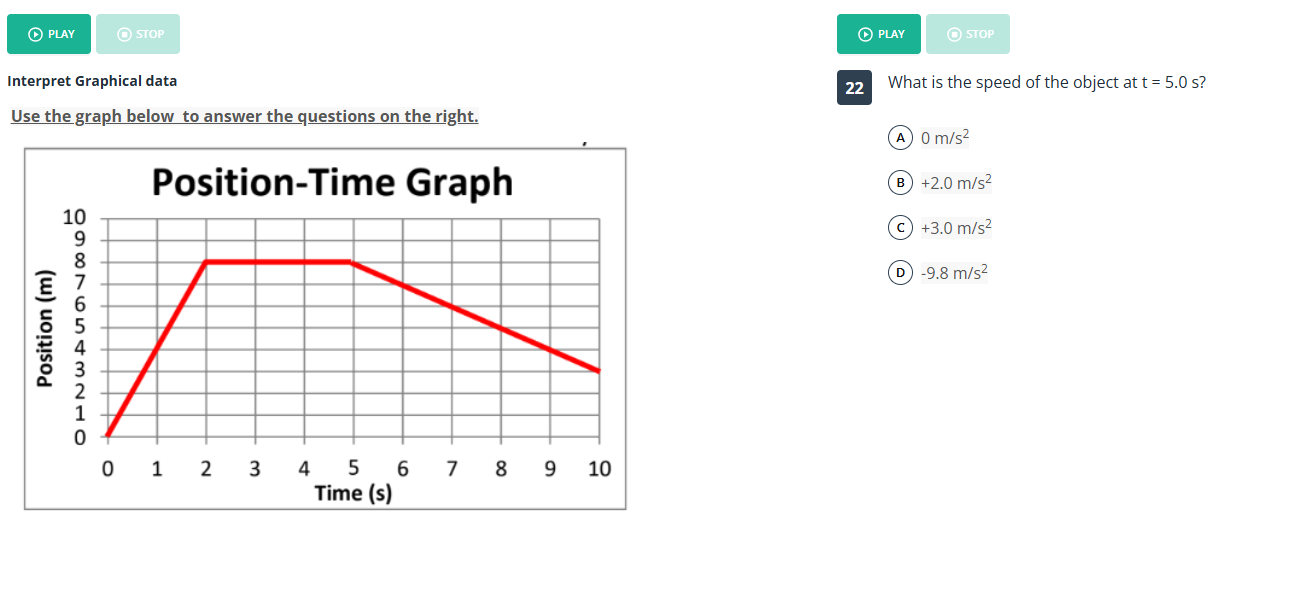This screenshot has height=599, width=1315.
Task: Click the question text about speed at 5.0 s
Action: pos(1047,82)
